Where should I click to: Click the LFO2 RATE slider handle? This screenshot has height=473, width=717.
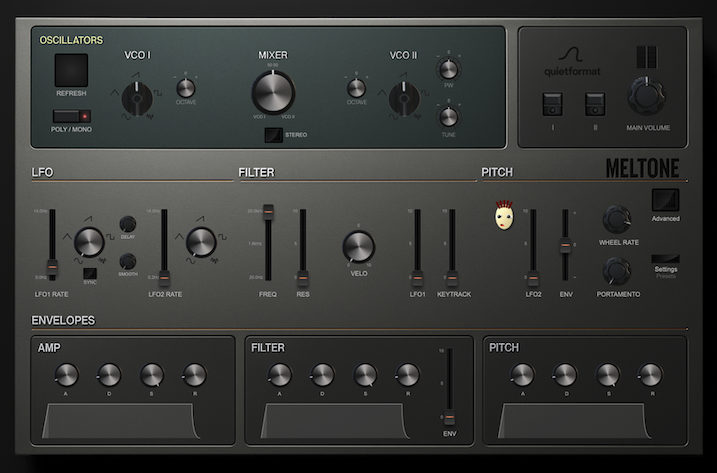pos(164,277)
